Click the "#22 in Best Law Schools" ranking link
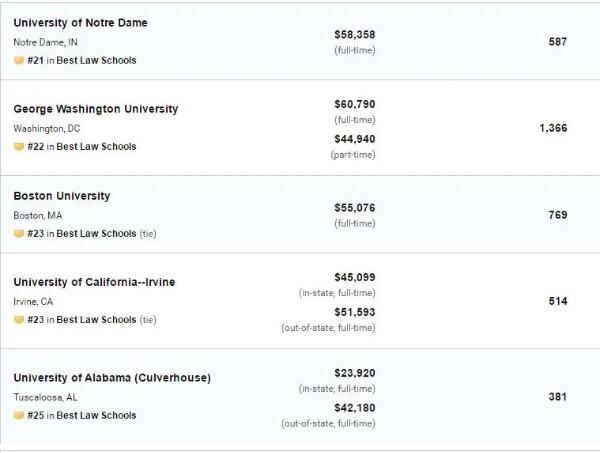Viewport: 600px width, 453px height. [82, 147]
